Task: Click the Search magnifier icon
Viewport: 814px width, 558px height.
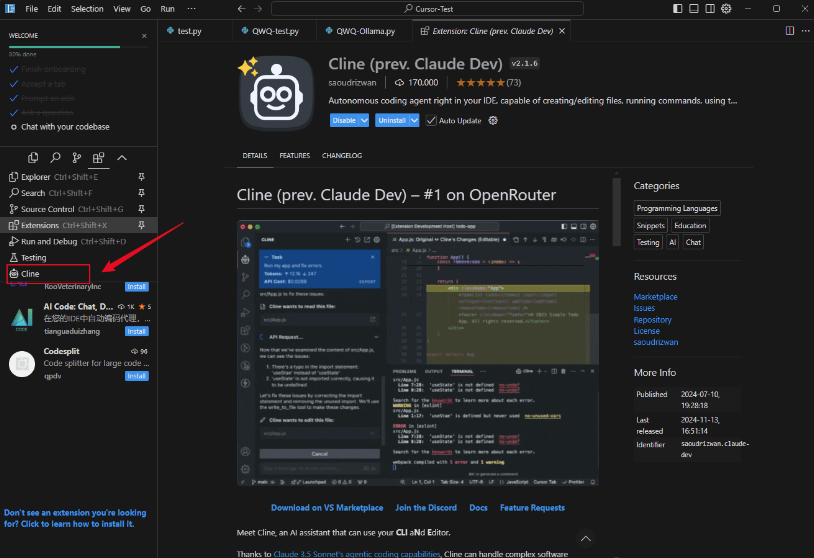Action: click(x=55, y=158)
